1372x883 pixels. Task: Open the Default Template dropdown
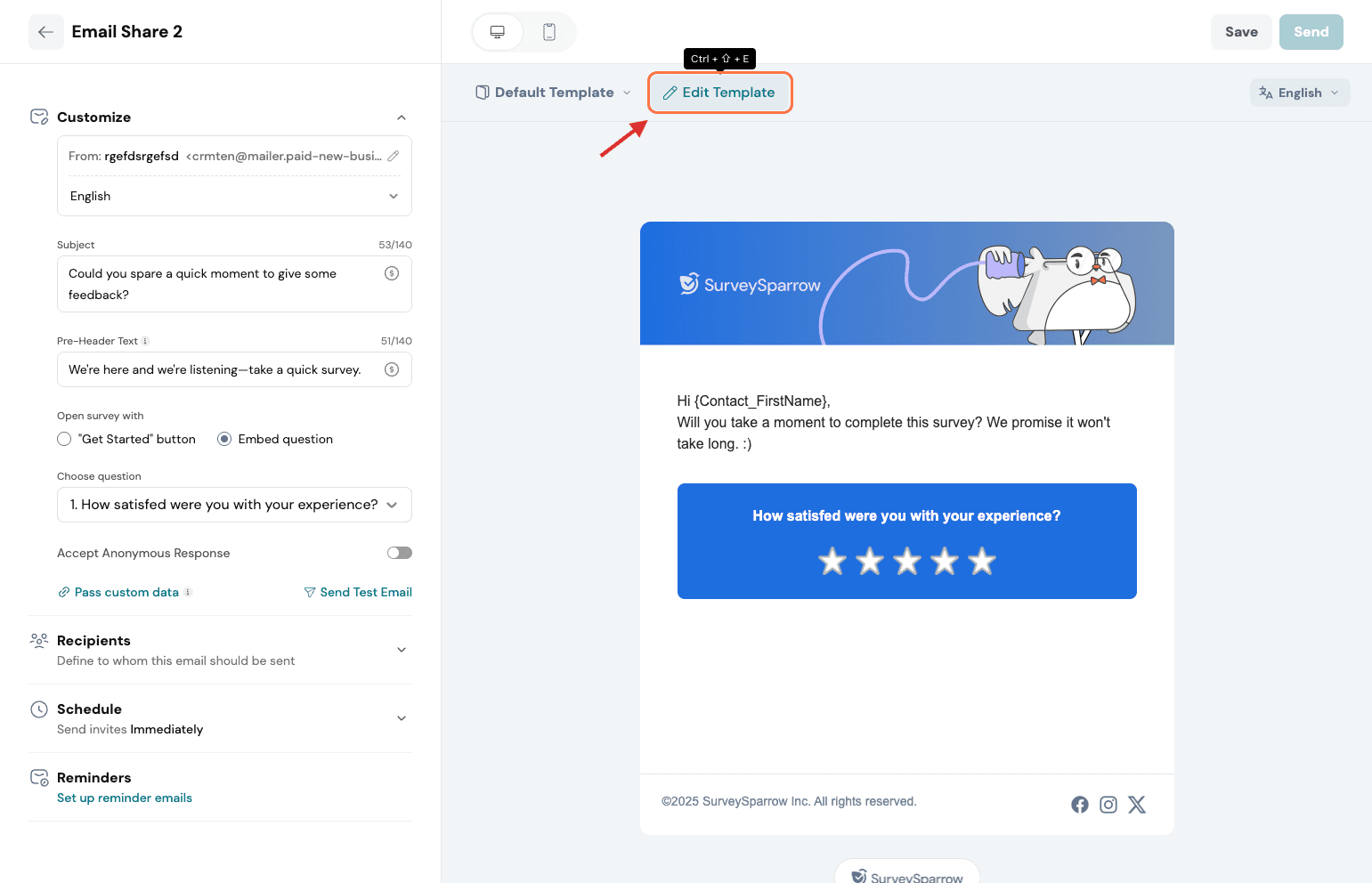(x=554, y=93)
